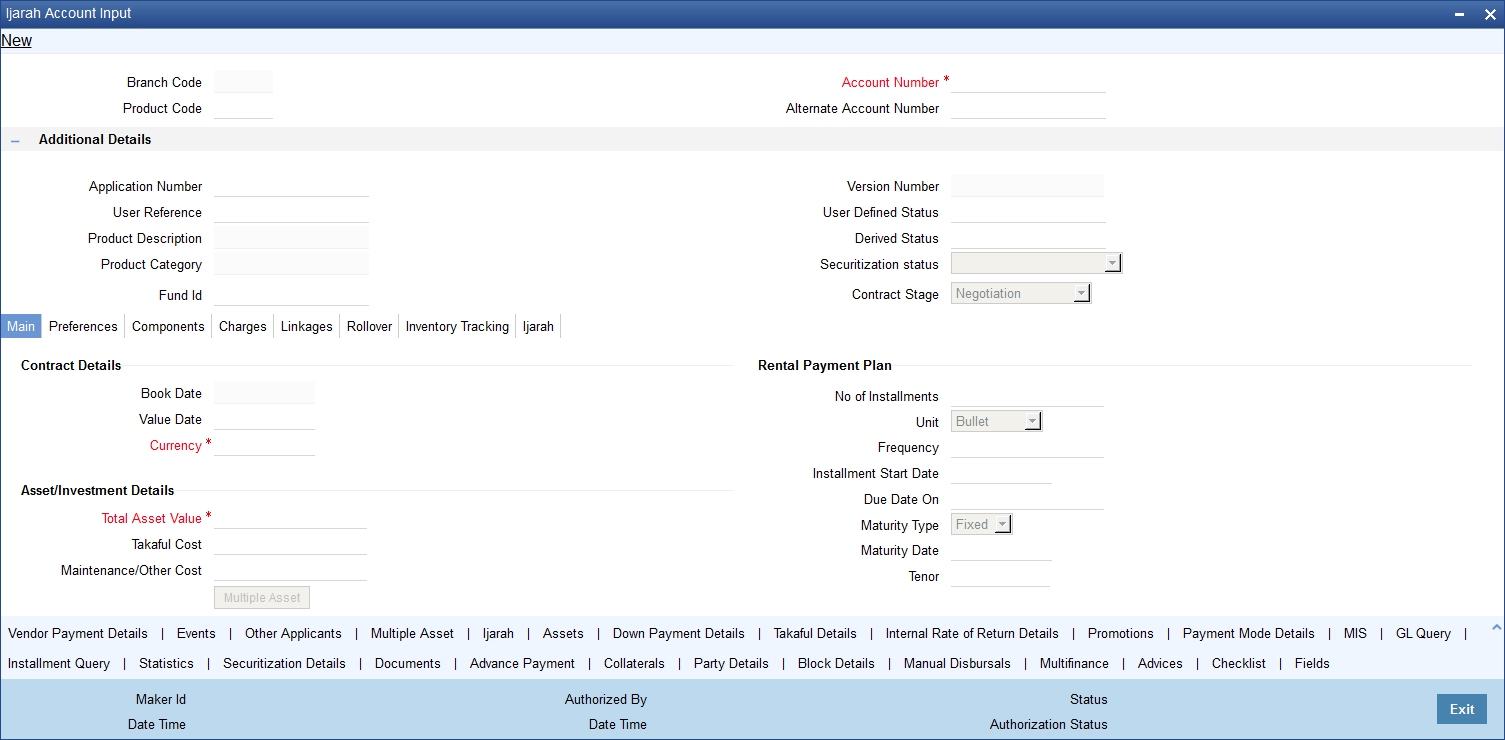The image size is (1505, 740).
Task: Click the Installment Start Date field
Action: 1001,474
